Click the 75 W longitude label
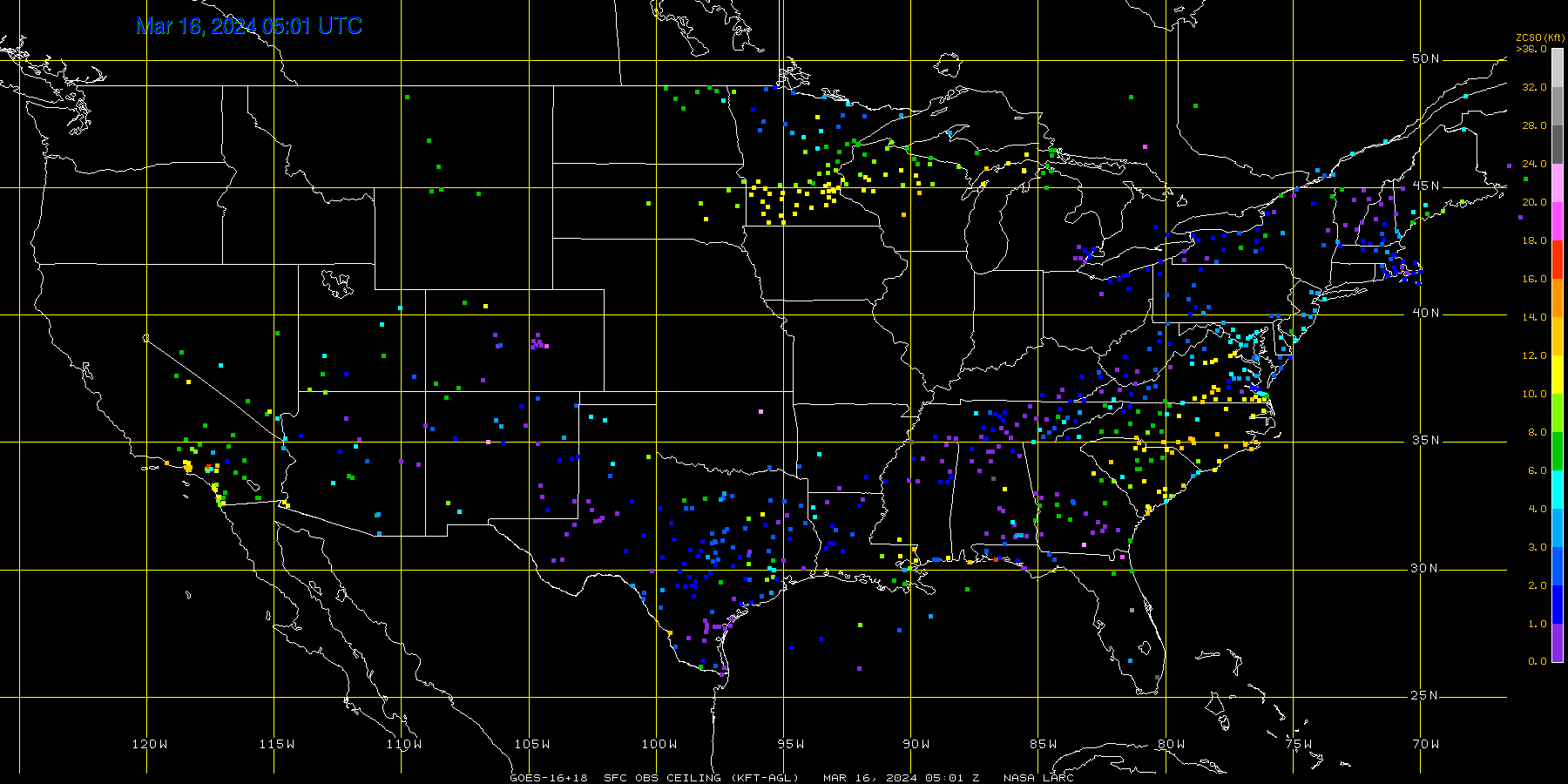This screenshot has width=1568, height=784. click(1299, 744)
